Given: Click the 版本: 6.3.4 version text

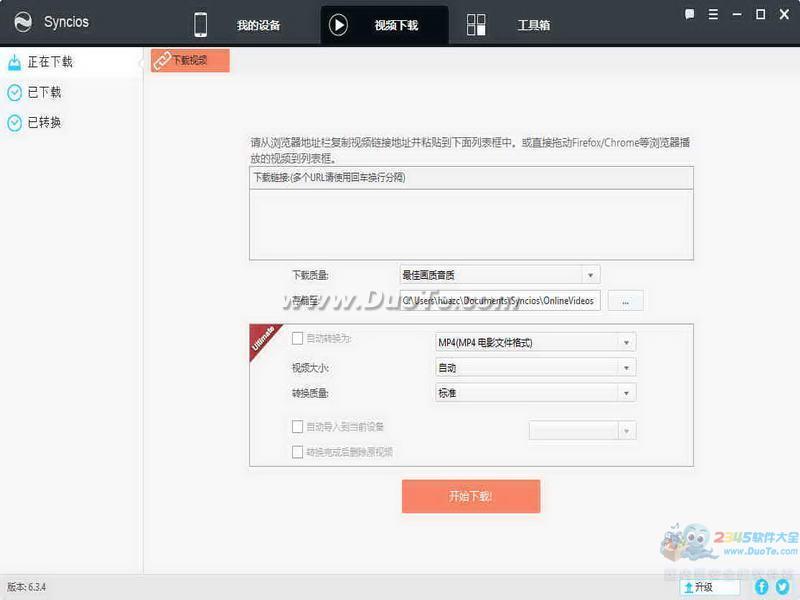Looking at the screenshot, I should coord(27,587).
